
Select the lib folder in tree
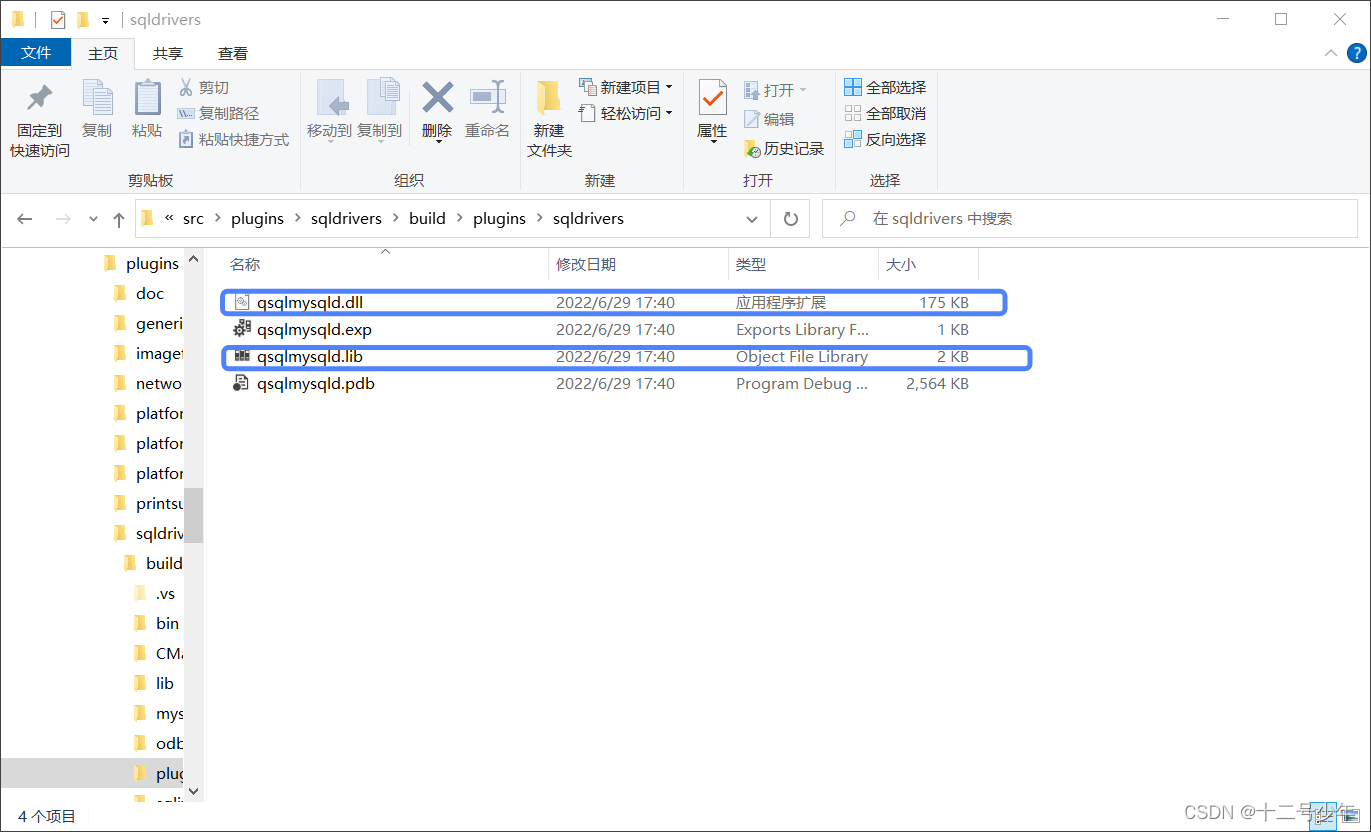[154, 683]
